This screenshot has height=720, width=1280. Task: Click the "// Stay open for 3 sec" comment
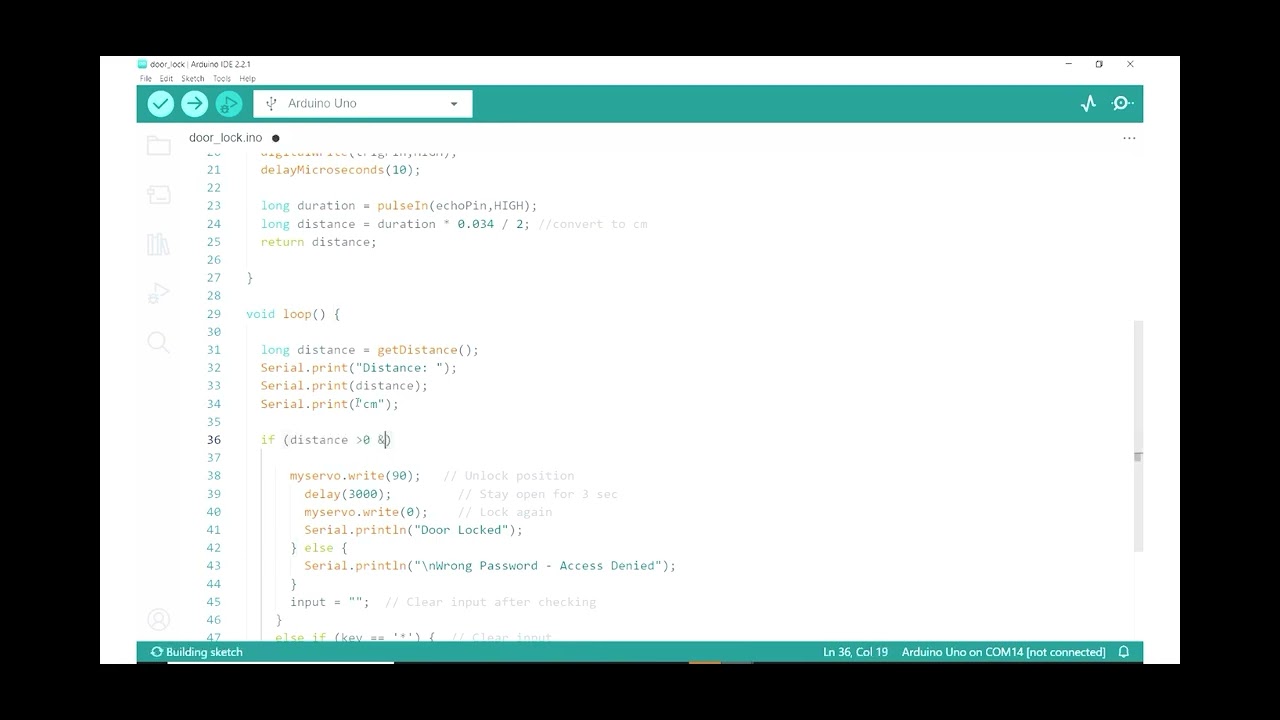(x=538, y=494)
